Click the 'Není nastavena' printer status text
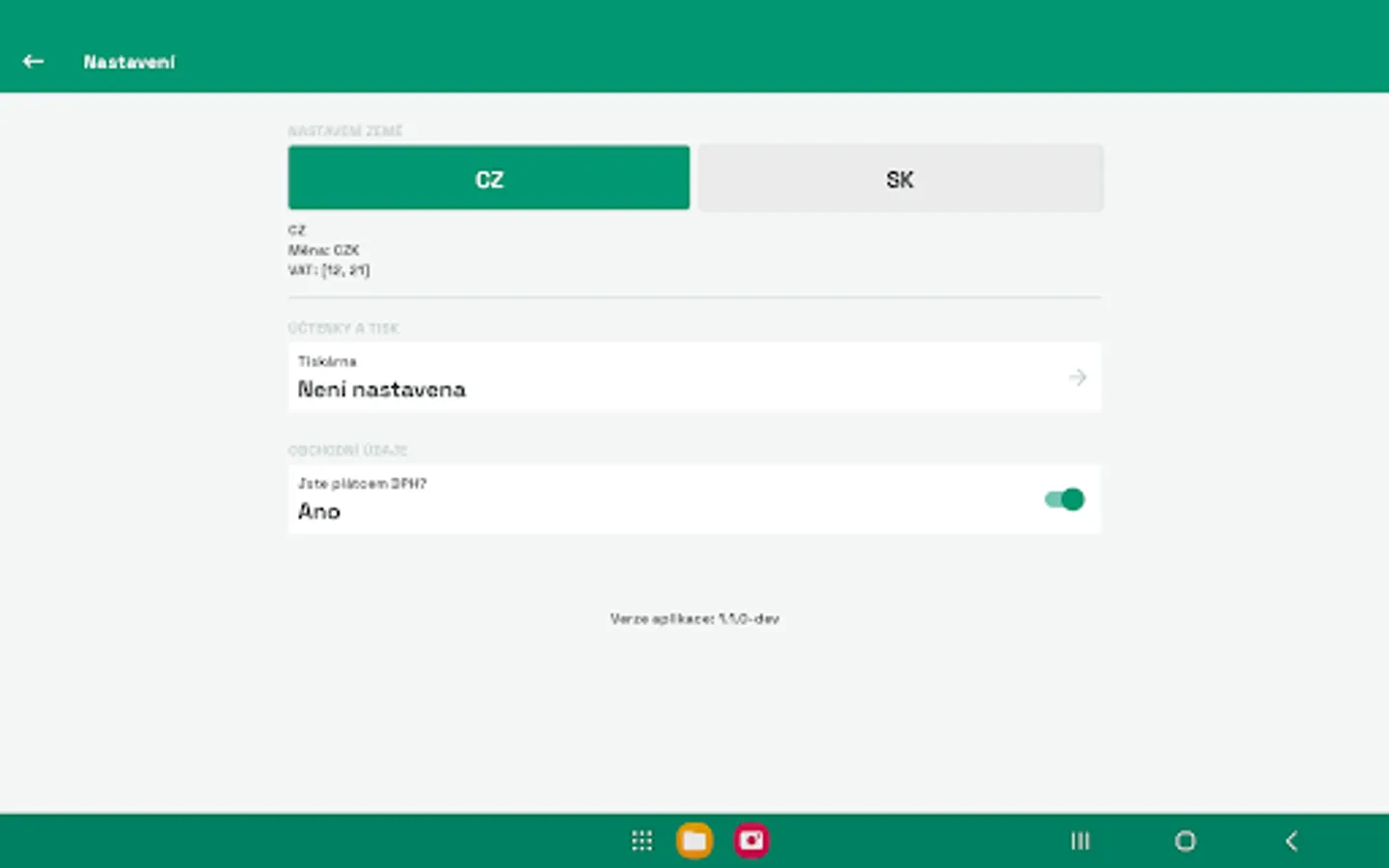 [382, 390]
